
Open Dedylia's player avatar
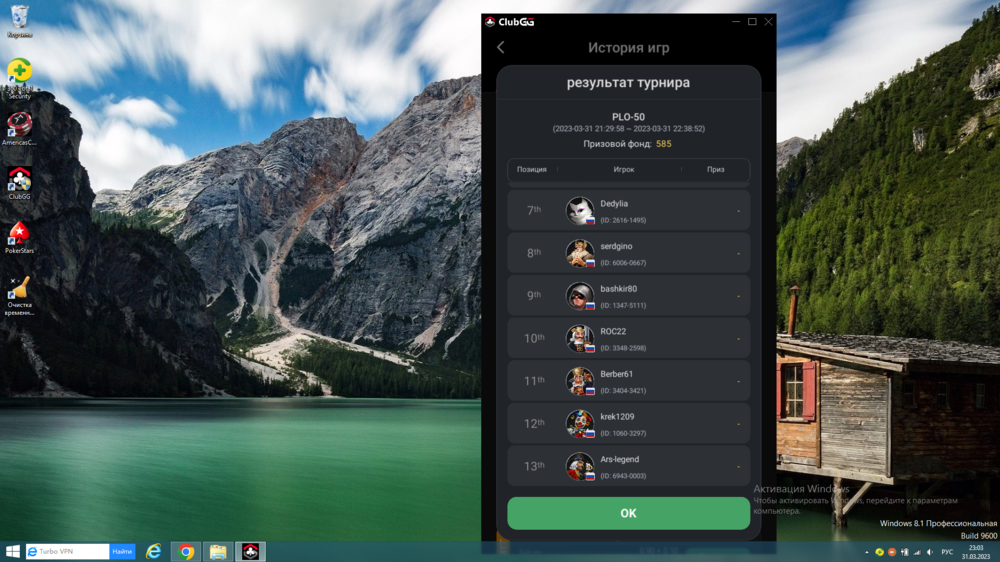[x=579, y=210]
